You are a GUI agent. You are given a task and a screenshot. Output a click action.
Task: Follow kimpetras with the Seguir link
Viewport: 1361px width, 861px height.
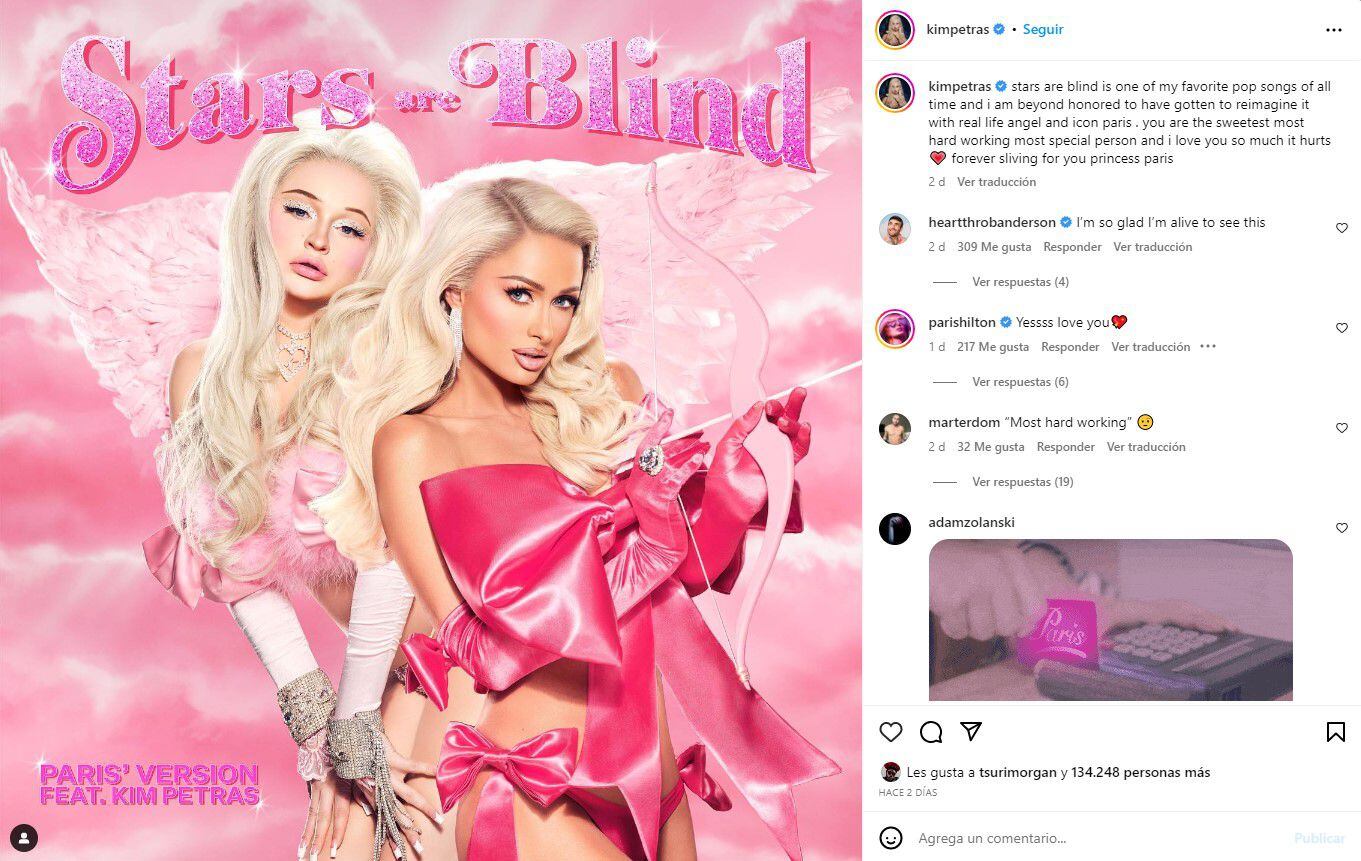coord(1043,30)
